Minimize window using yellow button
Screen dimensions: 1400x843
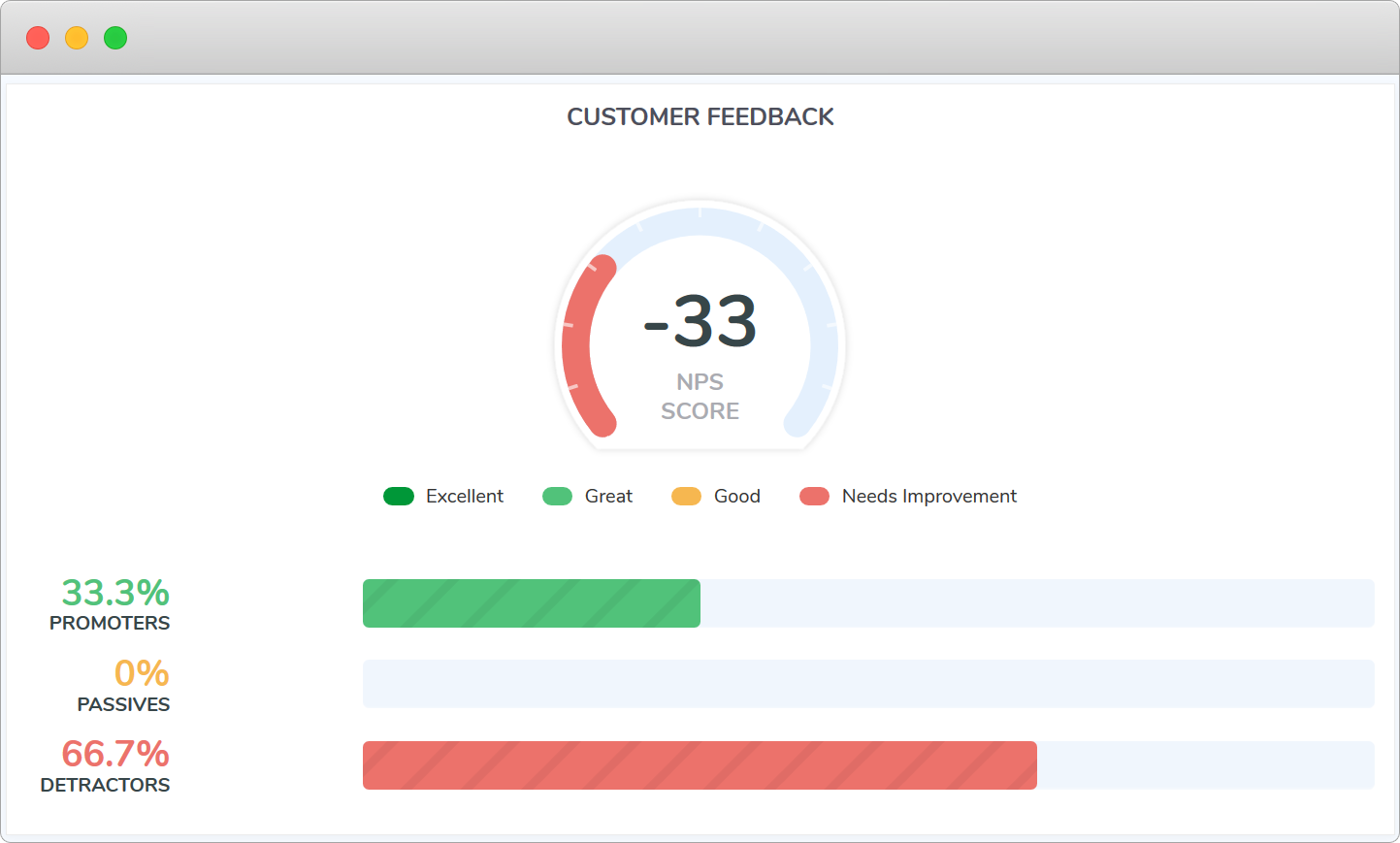(x=77, y=38)
